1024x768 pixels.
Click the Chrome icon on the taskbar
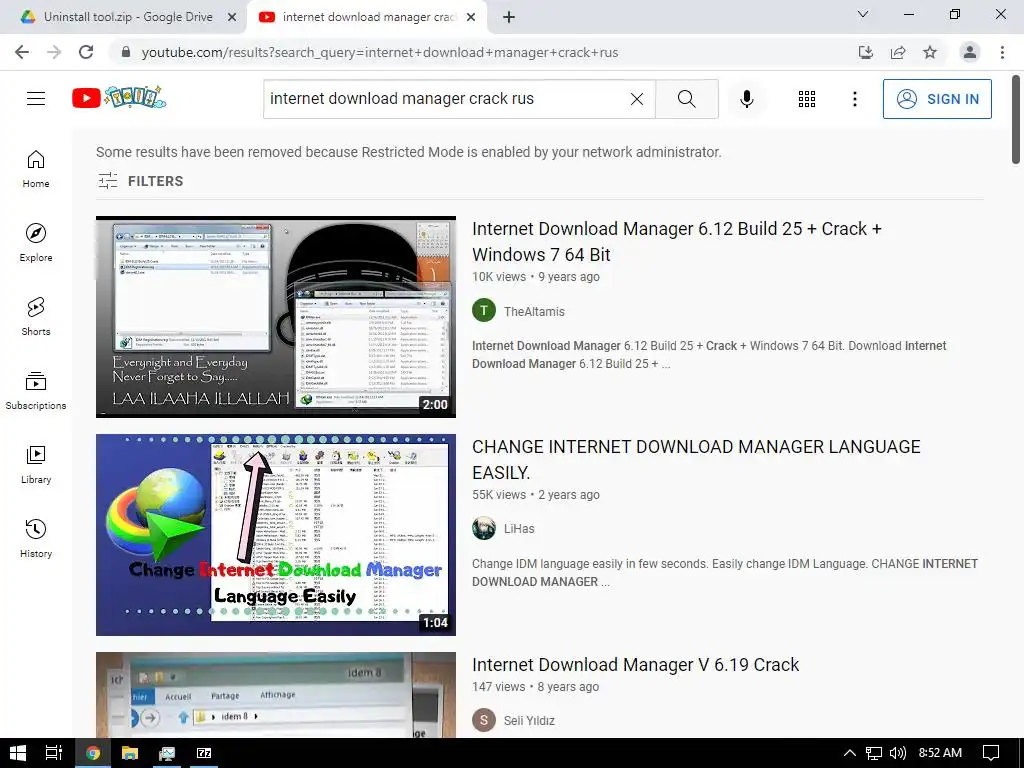tap(93, 753)
